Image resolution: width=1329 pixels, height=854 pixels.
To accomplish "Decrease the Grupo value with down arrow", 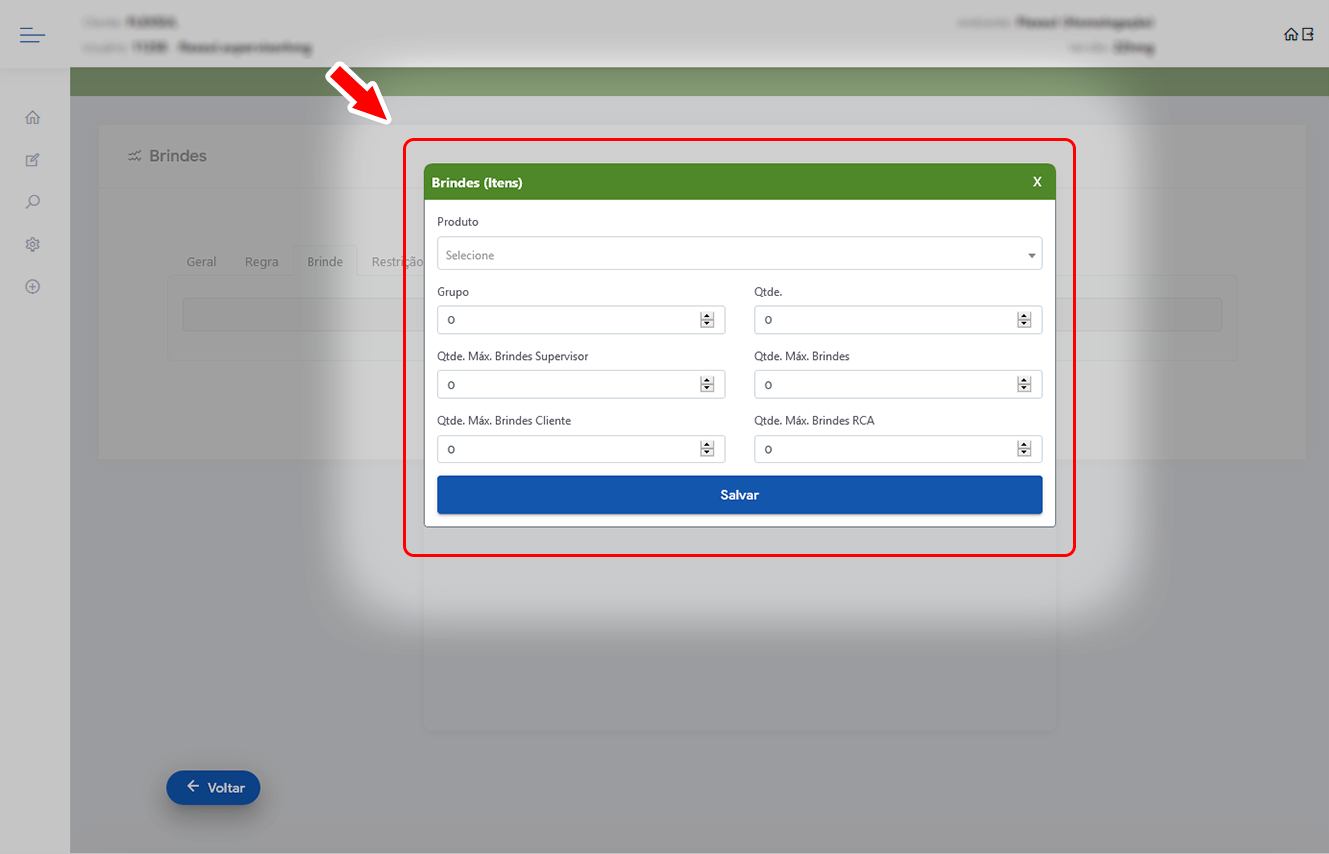I will click(707, 324).
